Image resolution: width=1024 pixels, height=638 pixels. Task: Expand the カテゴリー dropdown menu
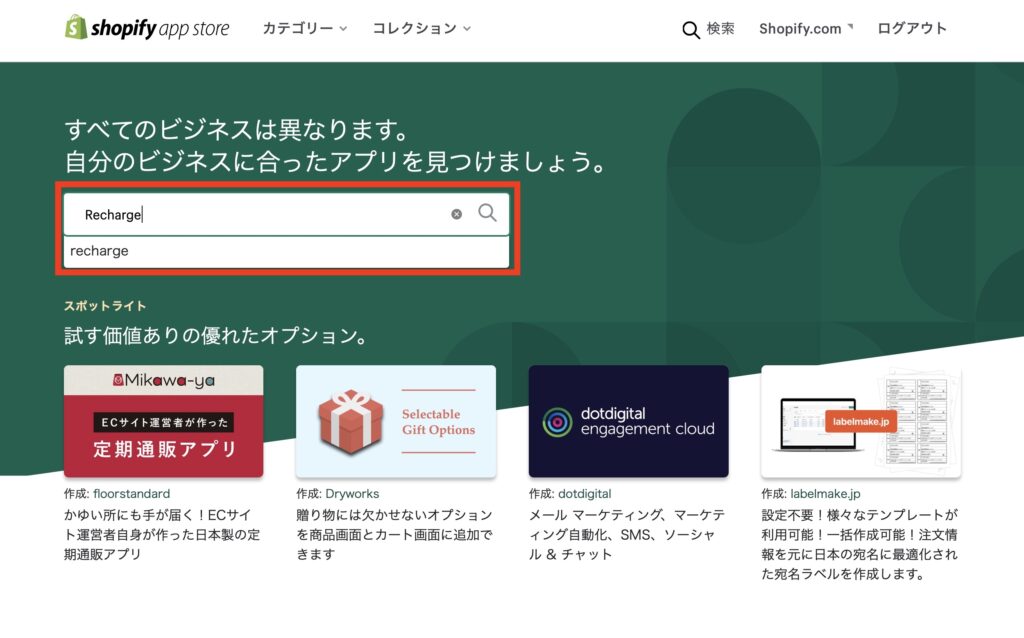pyautogui.click(x=304, y=28)
